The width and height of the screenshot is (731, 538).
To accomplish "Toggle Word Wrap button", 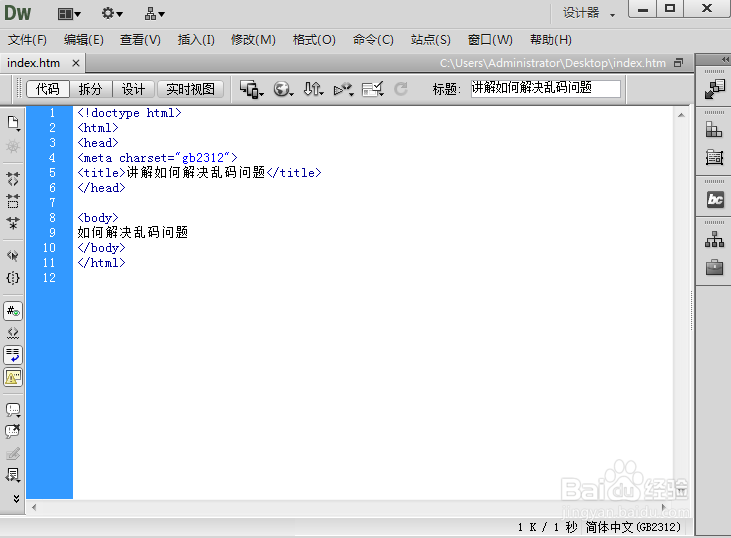I will 13,355.
